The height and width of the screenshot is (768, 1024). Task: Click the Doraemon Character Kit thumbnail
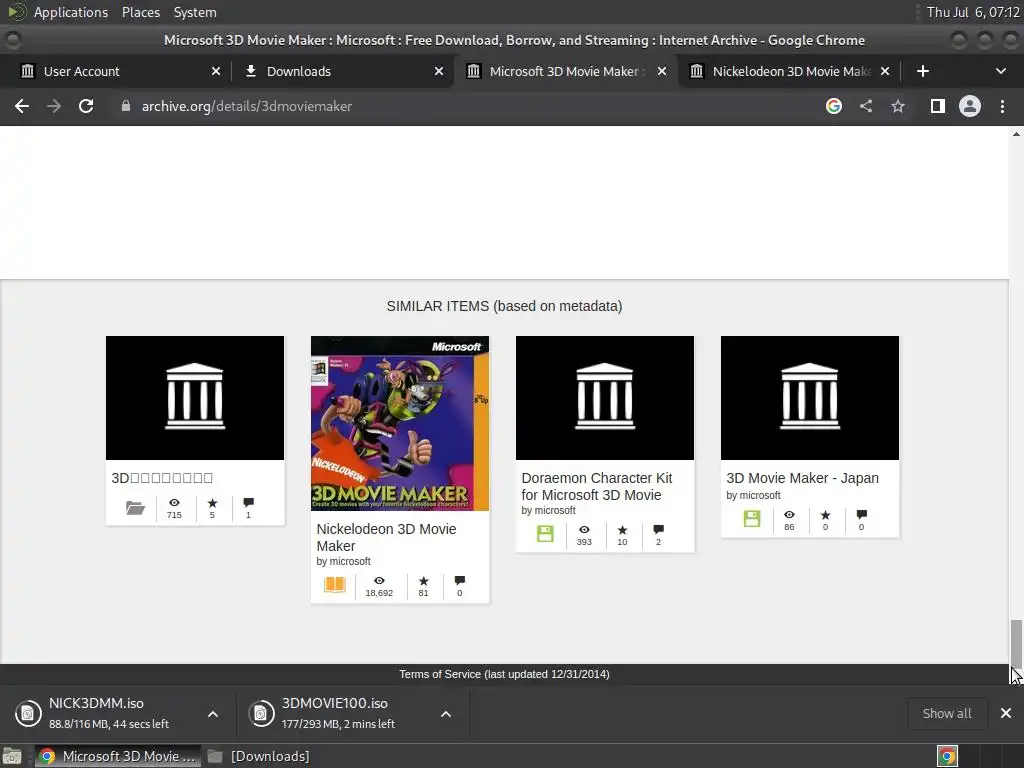coord(605,398)
